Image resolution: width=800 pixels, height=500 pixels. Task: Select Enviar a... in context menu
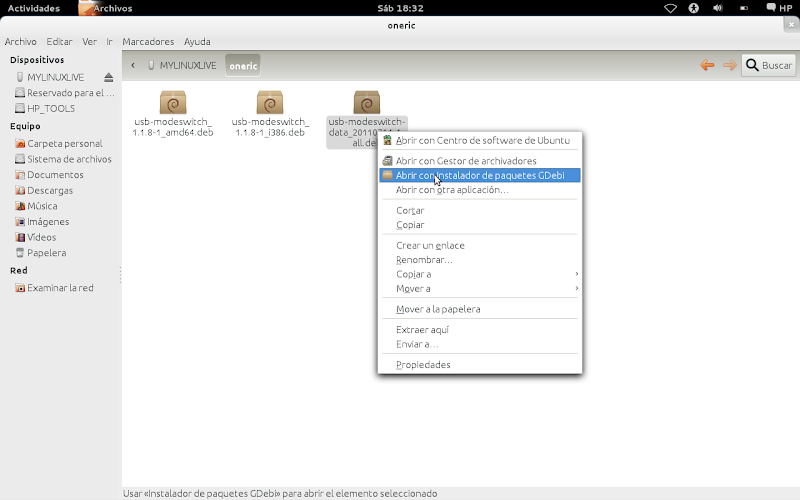point(480,344)
